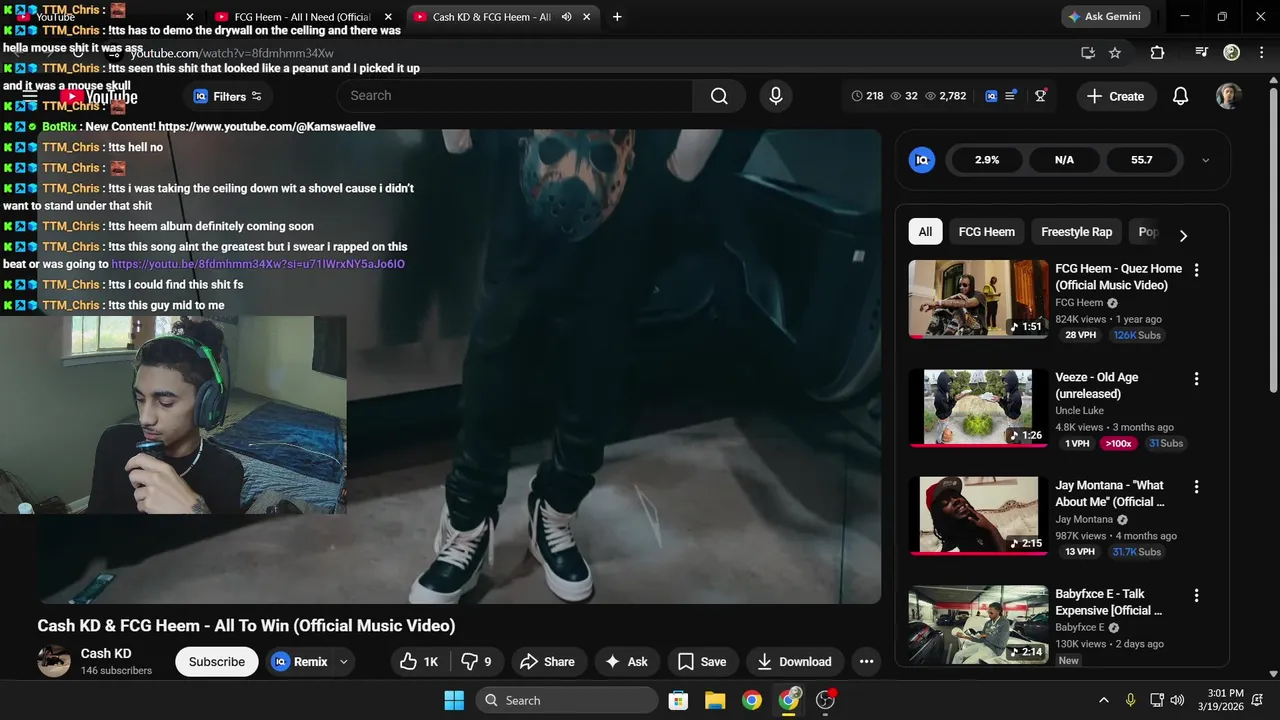Start voice search with microphone icon

pyautogui.click(x=775, y=96)
